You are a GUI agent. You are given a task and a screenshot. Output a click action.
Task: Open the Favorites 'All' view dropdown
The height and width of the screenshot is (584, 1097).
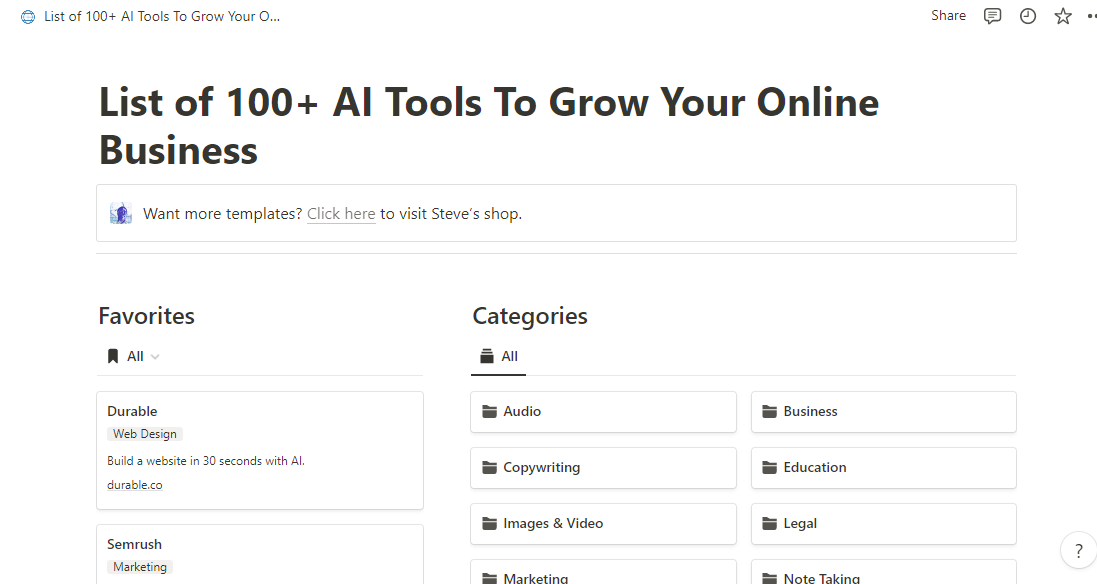[x=134, y=356]
